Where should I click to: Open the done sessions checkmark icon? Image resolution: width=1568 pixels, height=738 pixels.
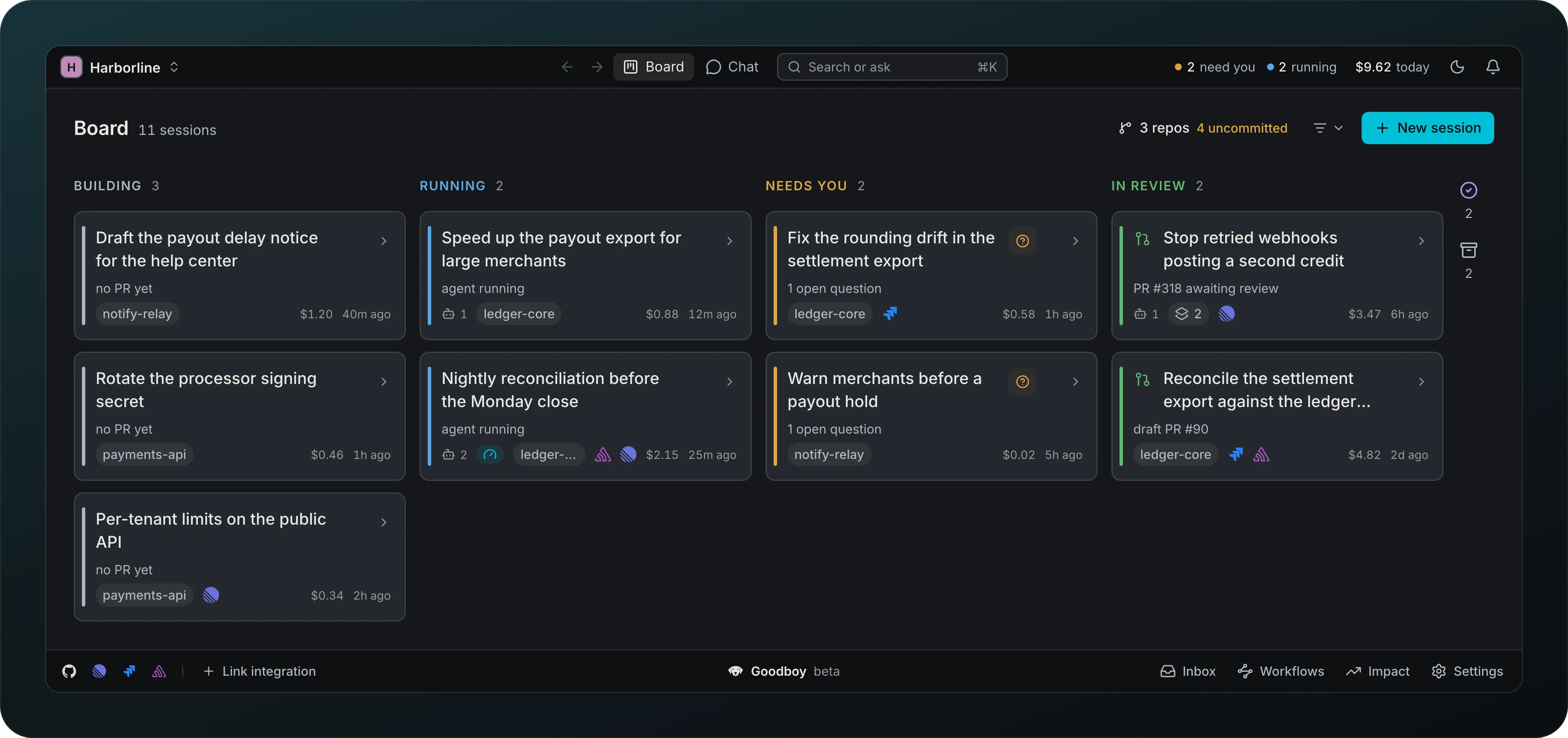[x=1468, y=191]
